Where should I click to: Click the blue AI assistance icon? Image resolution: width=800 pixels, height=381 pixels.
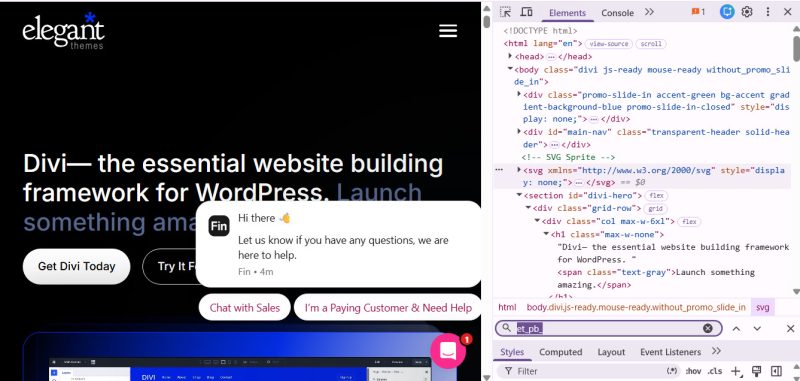click(727, 12)
